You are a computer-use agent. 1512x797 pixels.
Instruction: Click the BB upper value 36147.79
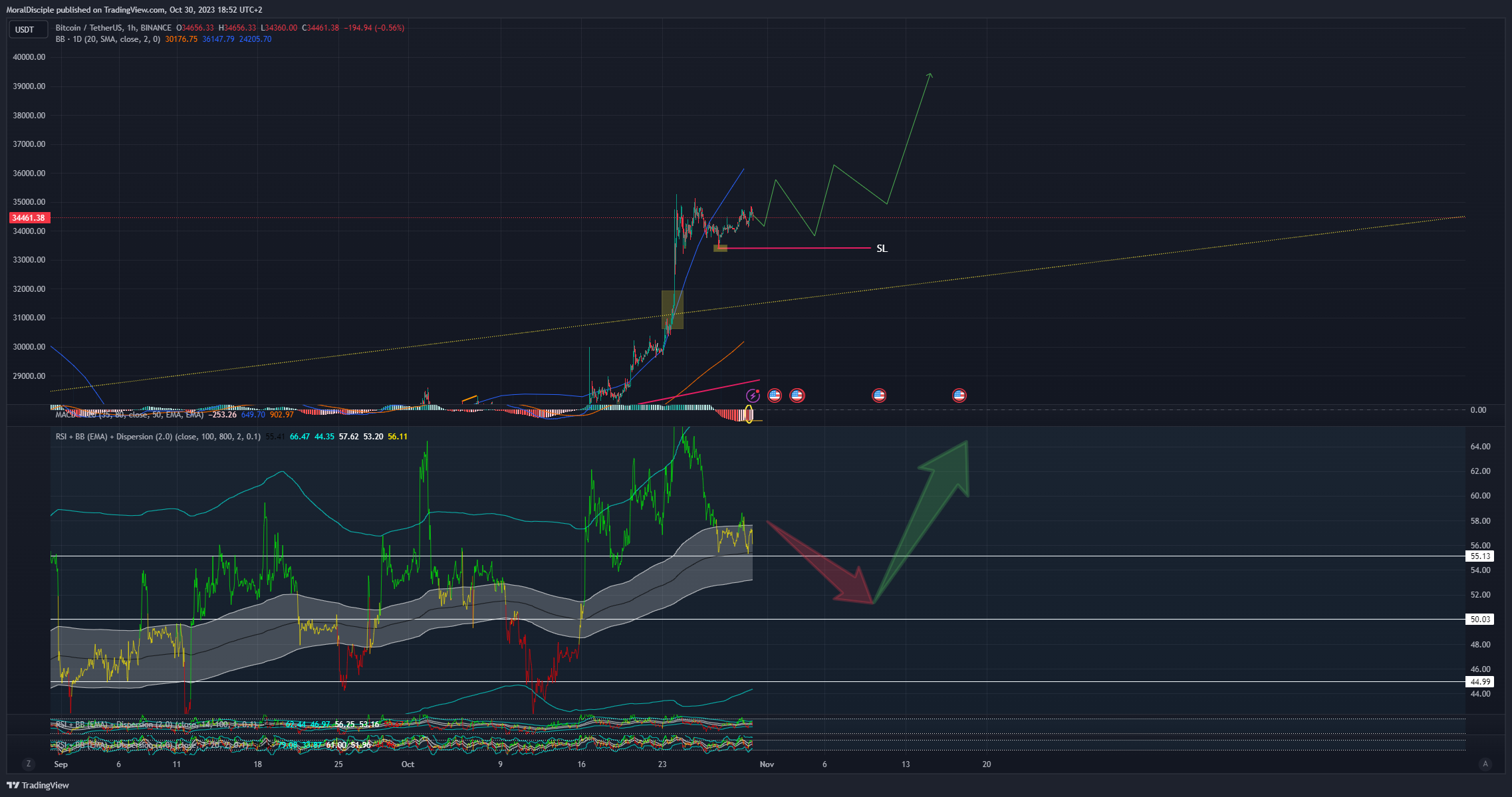click(218, 39)
